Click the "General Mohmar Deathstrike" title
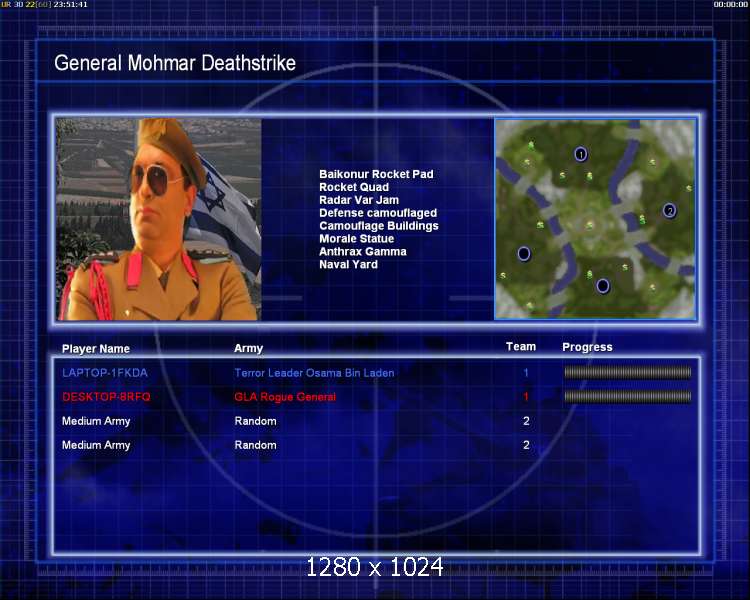This screenshot has height=600, width=750. click(x=175, y=63)
